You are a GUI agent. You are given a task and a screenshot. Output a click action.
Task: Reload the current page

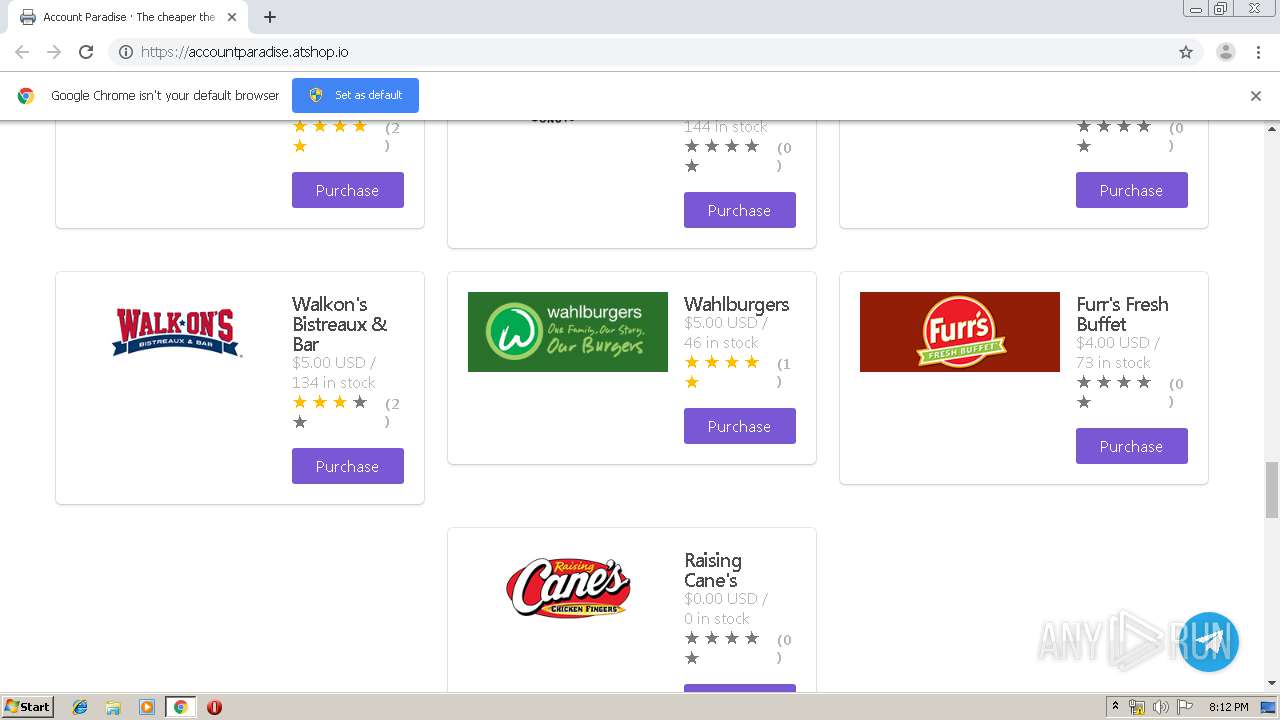(86, 52)
